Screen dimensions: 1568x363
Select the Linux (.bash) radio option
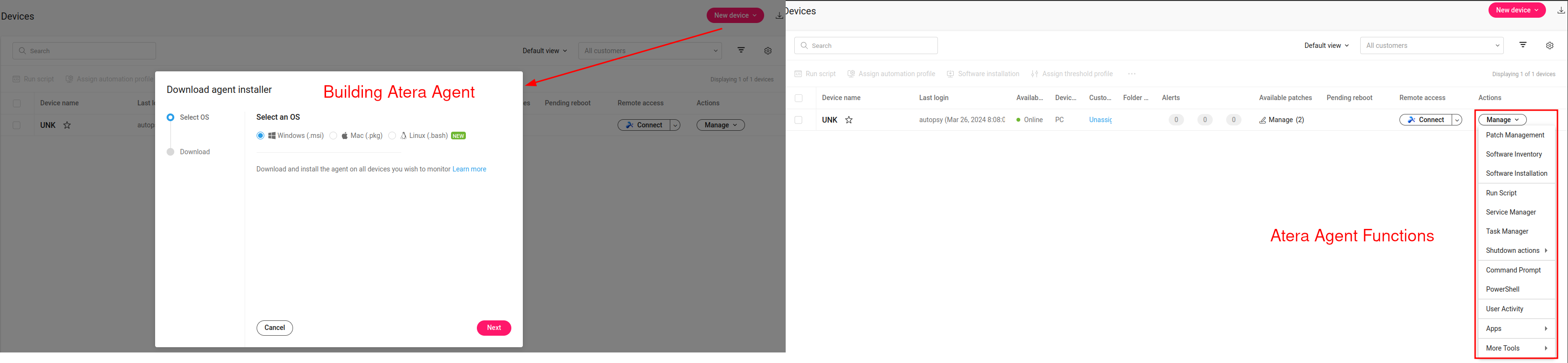392,136
